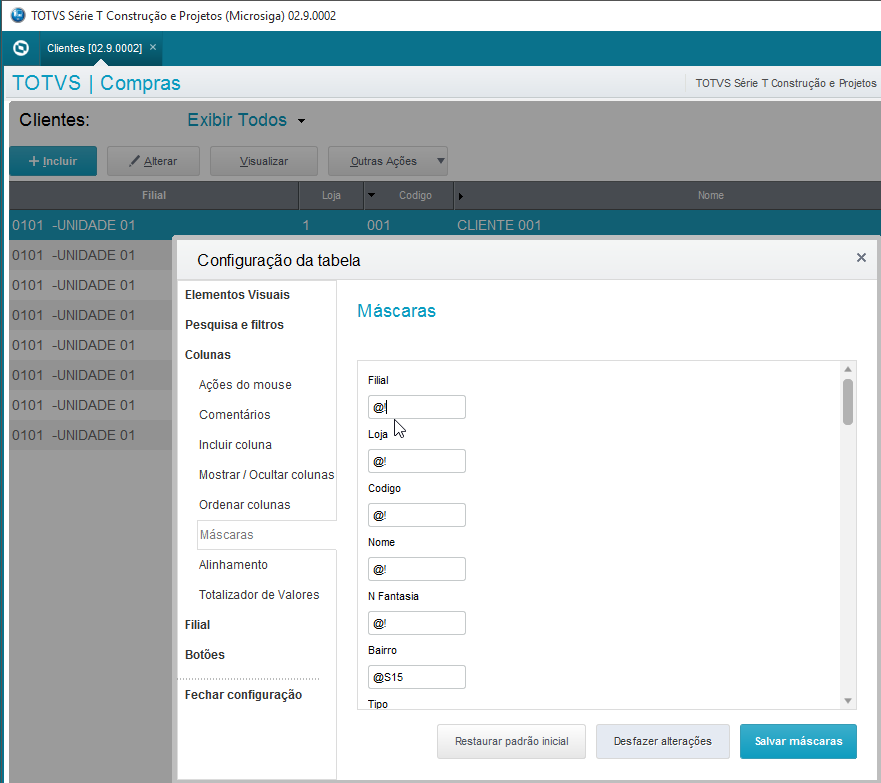Select Ações do mouse option
This screenshot has width=881, height=783.
(x=245, y=385)
